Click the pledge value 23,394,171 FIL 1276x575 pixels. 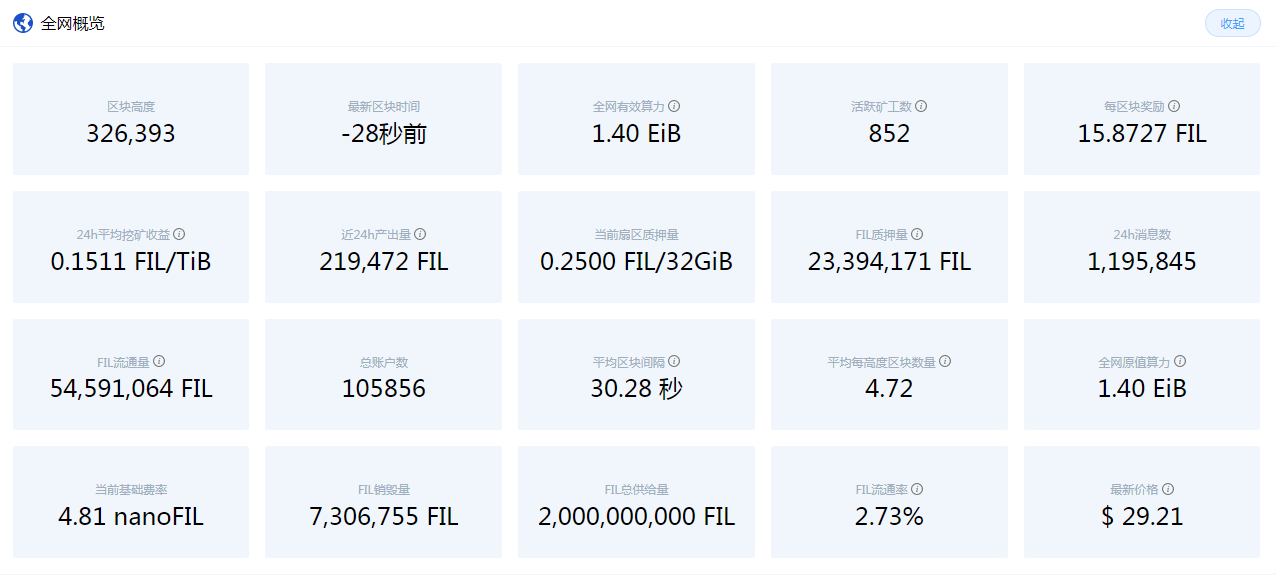tap(889, 261)
